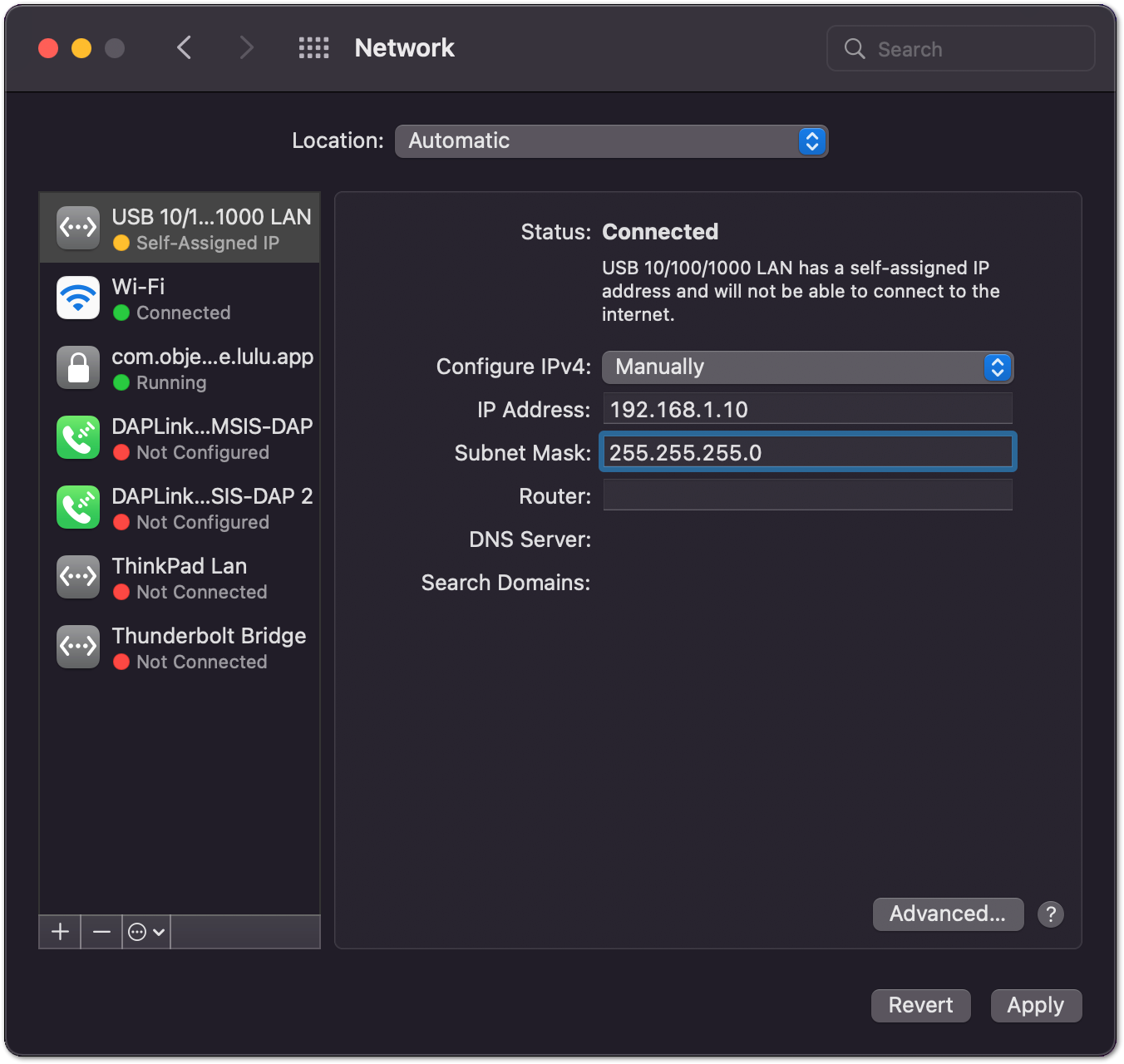This screenshot has height=1064, width=1124.
Task: Click the help question mark button
Action: [x=1051, y=914]
